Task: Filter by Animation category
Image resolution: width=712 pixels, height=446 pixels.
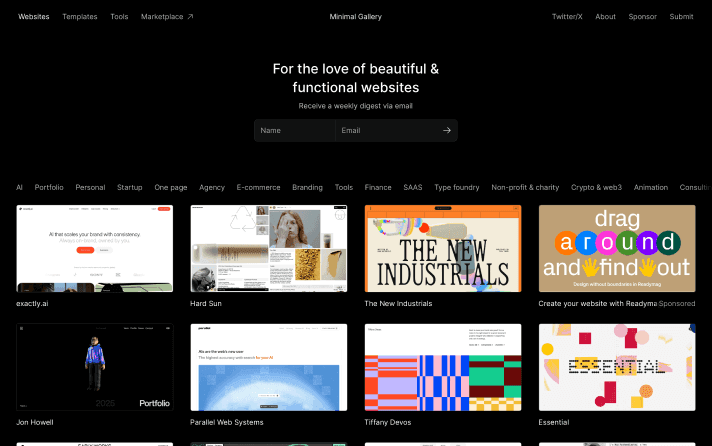Action: (651, 188)
